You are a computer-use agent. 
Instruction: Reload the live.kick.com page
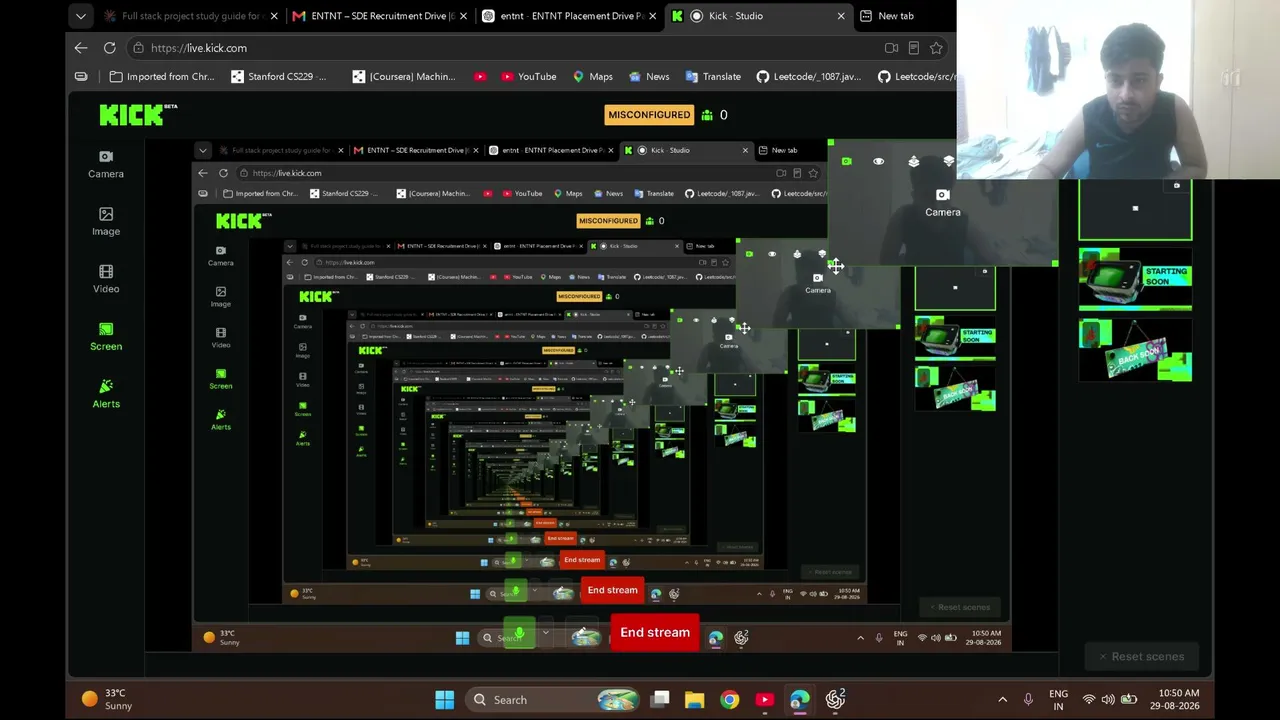tap(109, 48)
